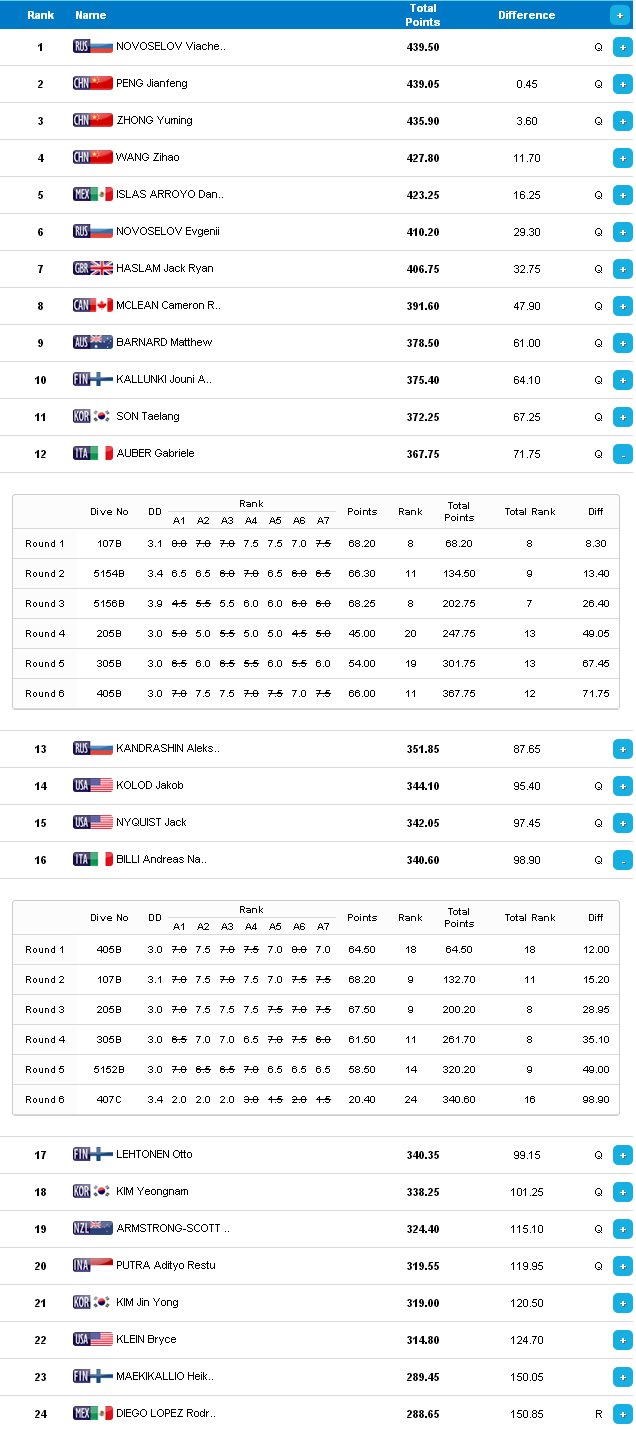The width and height of the screenshot is (636, 1430).
Task: Click the Difference column header
Action: click(x=527, y=15)
